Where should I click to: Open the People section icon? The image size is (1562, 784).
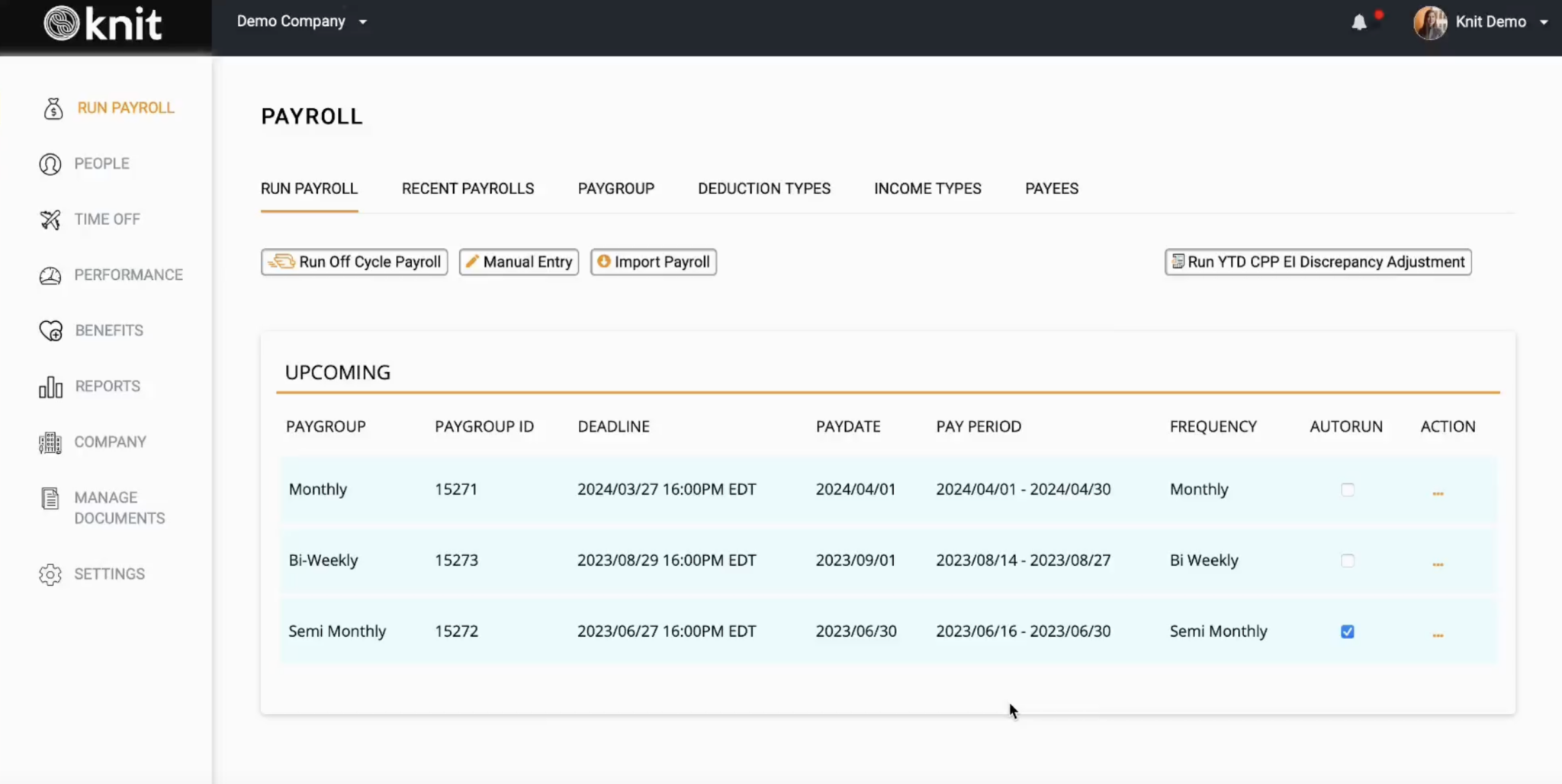[x=50, y=163]
